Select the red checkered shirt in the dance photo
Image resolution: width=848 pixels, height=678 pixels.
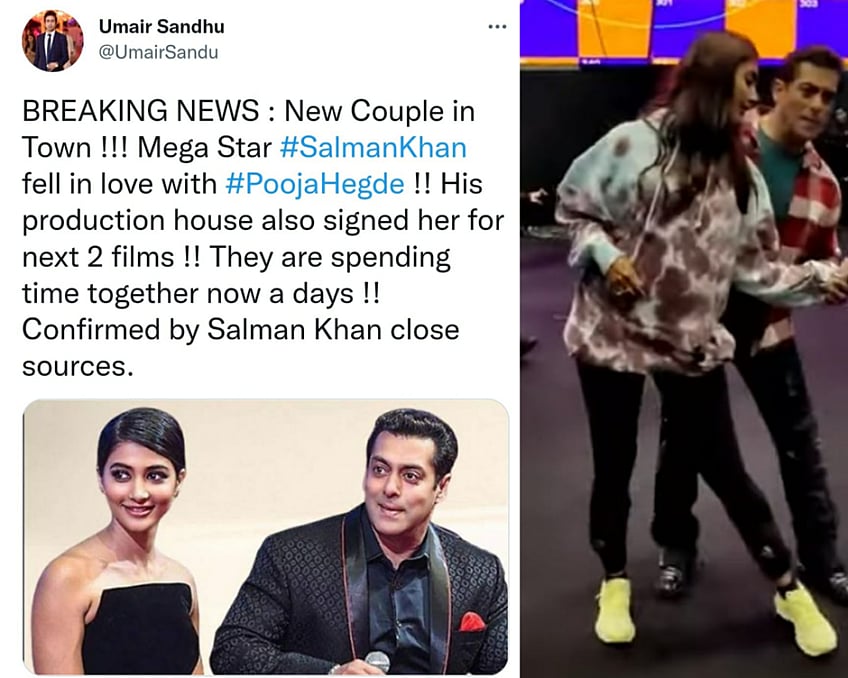click(x=806, y=216)
